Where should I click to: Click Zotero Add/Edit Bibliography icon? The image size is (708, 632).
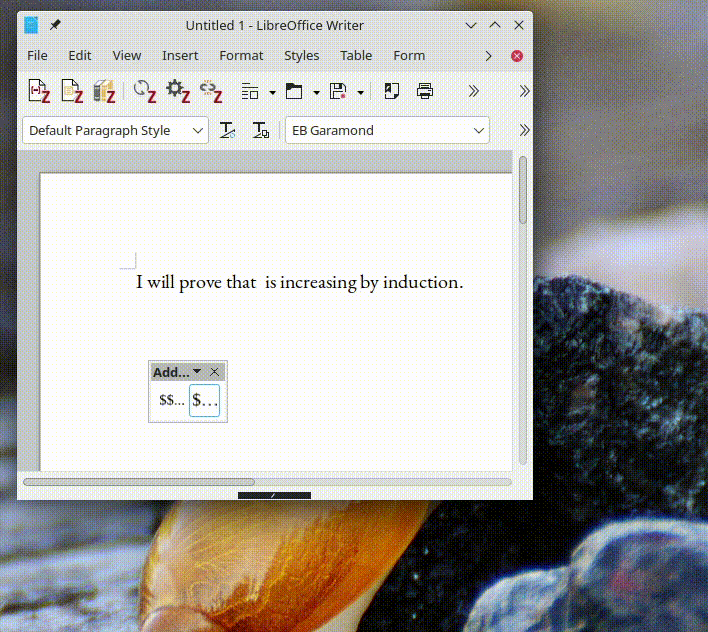click(x=104, y=91)
